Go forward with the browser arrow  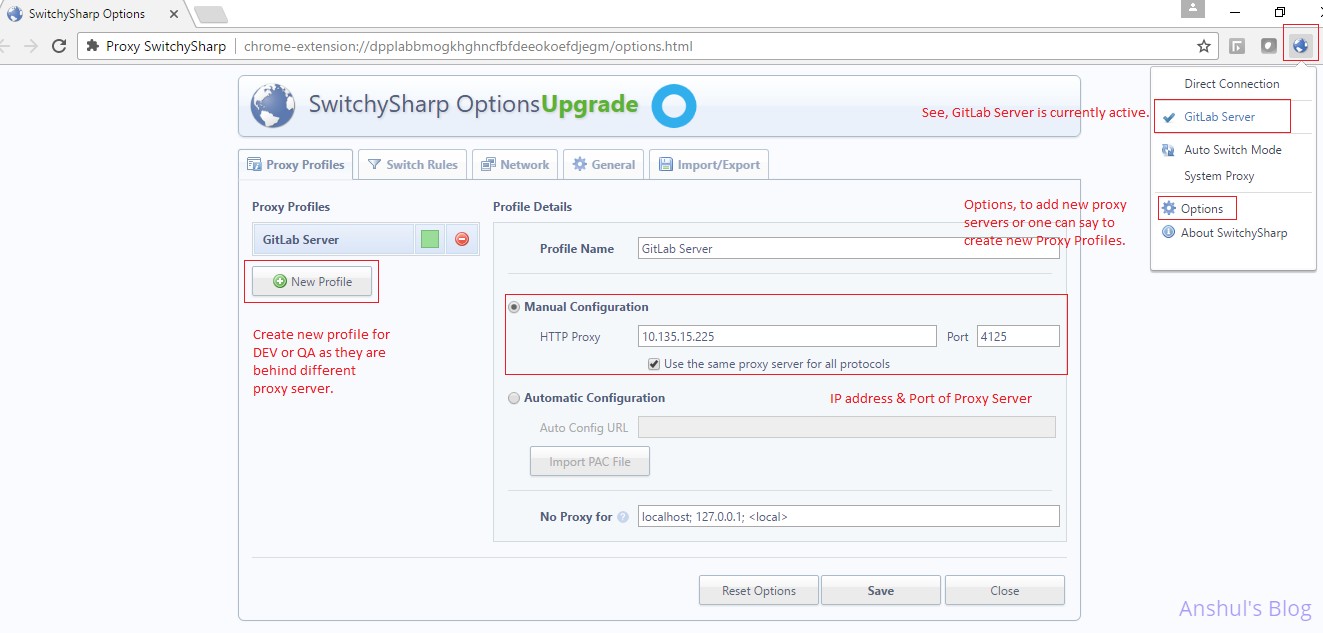[30, 46]
